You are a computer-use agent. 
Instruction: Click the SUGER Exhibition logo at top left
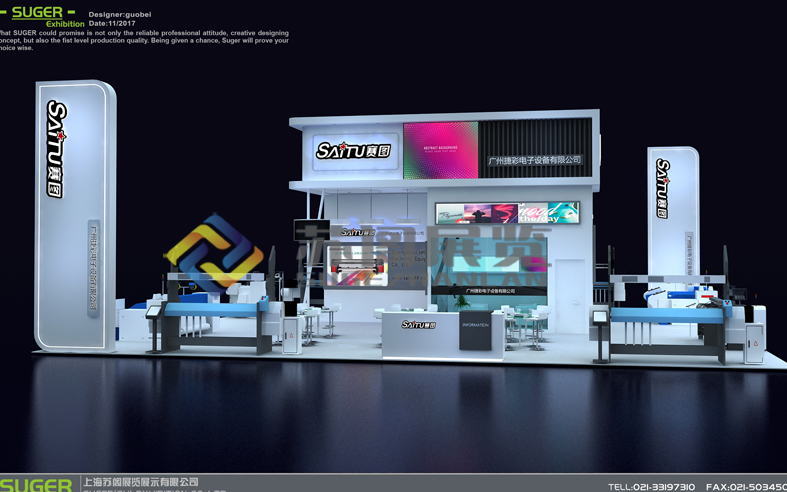point(42,16)
